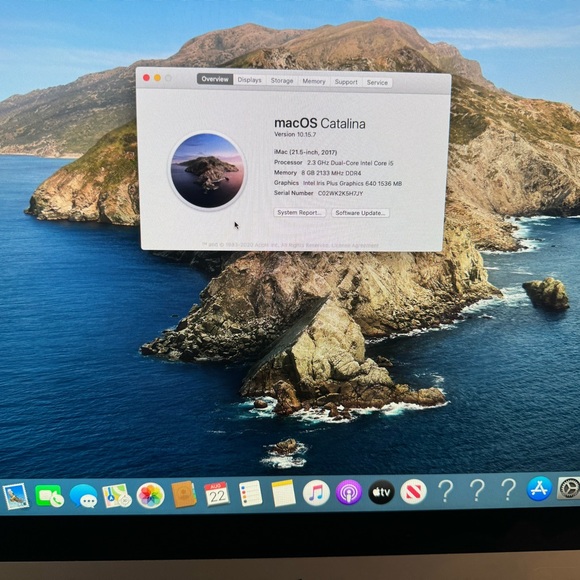This screenshot has width=580, height=580.
Task: Launch the Music app
Action: click(316, 493)
